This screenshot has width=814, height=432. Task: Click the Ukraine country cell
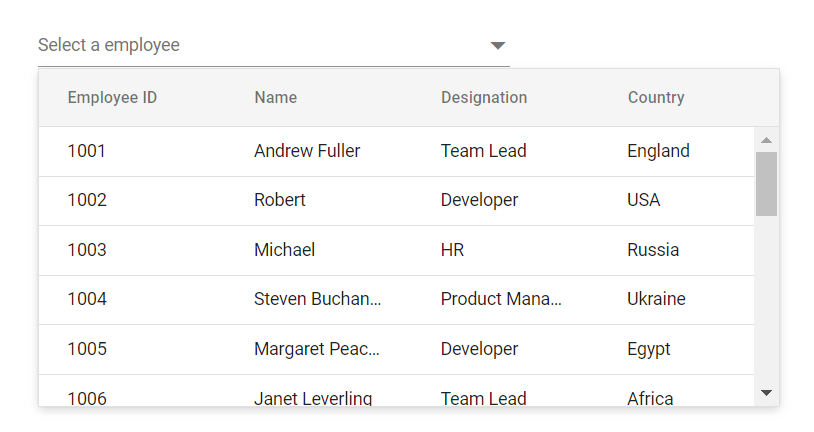pyautogui.click(x=656, y=299)
